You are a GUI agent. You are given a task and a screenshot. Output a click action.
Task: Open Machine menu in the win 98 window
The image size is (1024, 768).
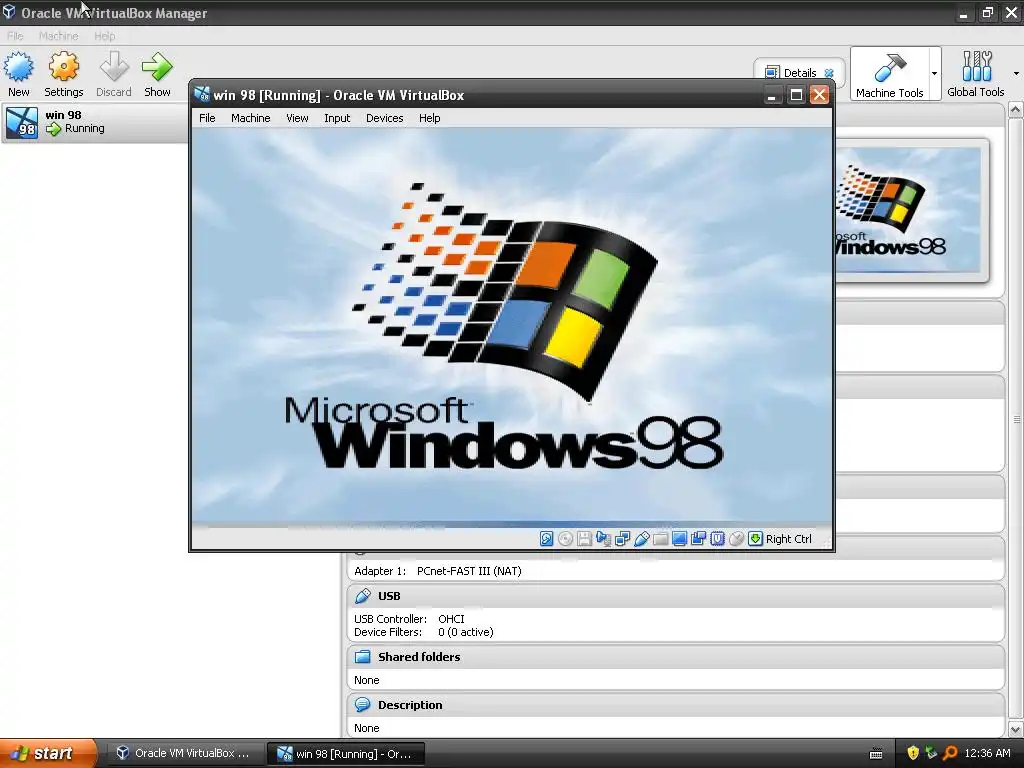click(251, 118)
